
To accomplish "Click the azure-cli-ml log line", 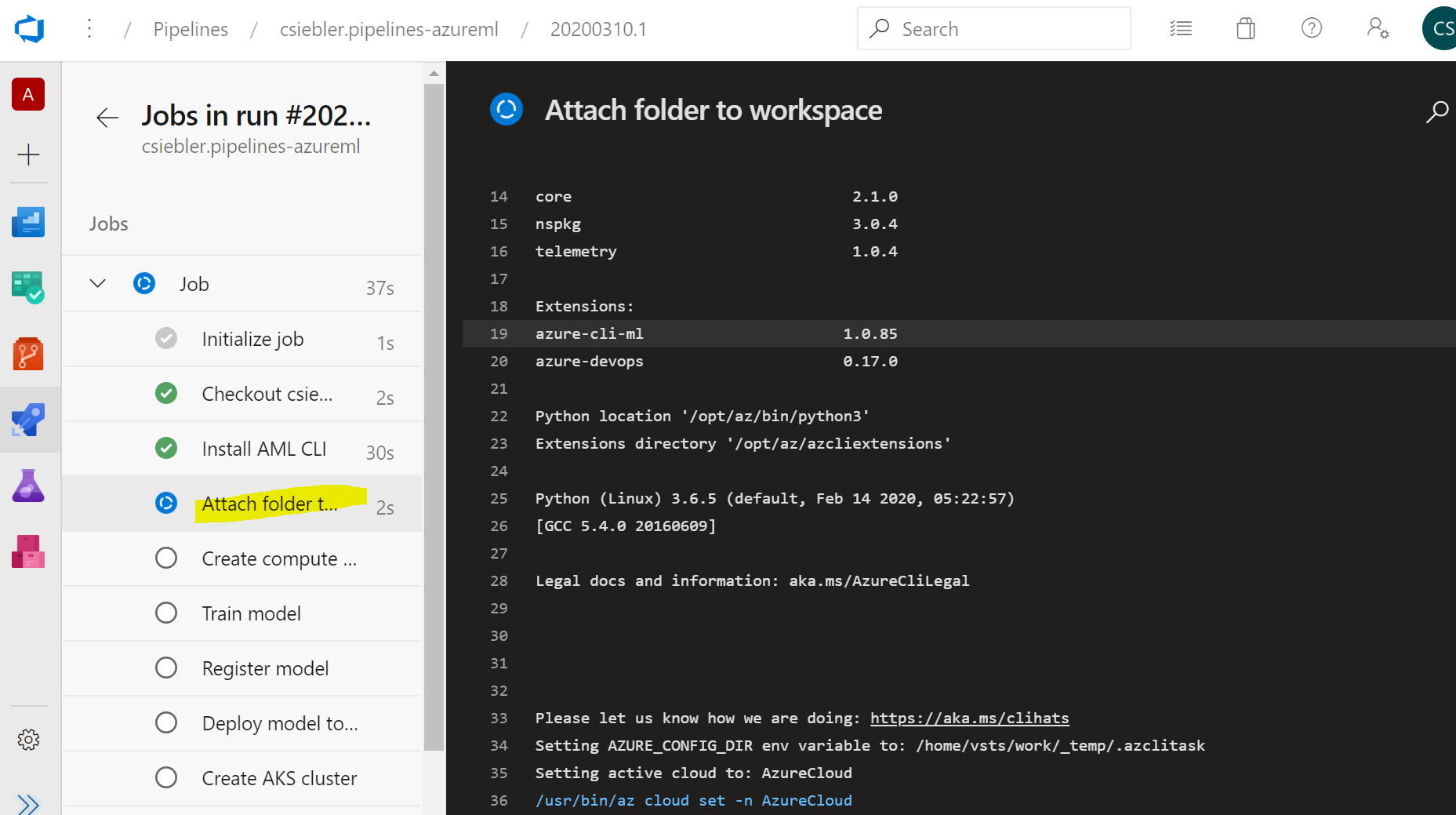I will pyautogui.click(x=959, y=333).
